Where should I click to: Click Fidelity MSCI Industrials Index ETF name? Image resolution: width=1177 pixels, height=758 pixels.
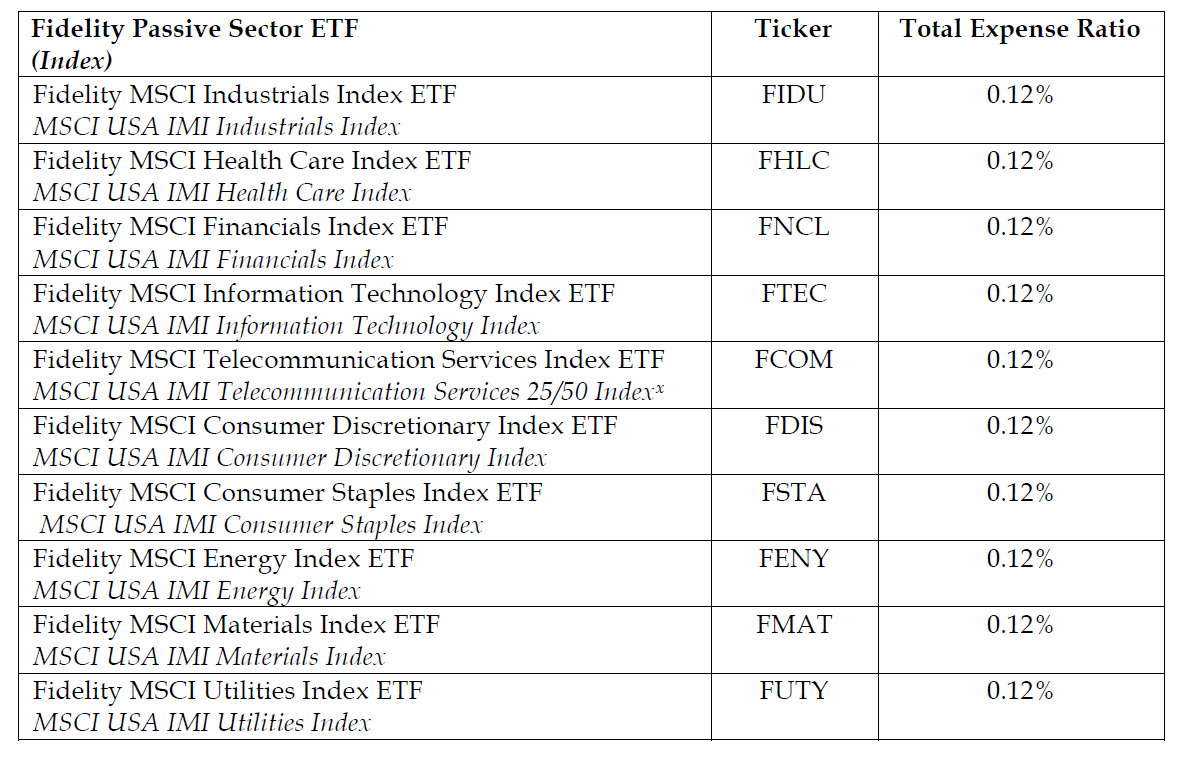pyautogui.click(x=245, y=96)
